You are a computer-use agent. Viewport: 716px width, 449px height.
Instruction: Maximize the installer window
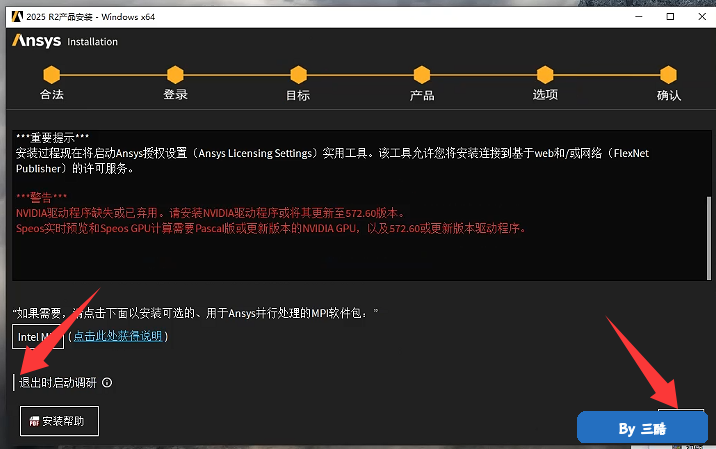pos(670,17)
